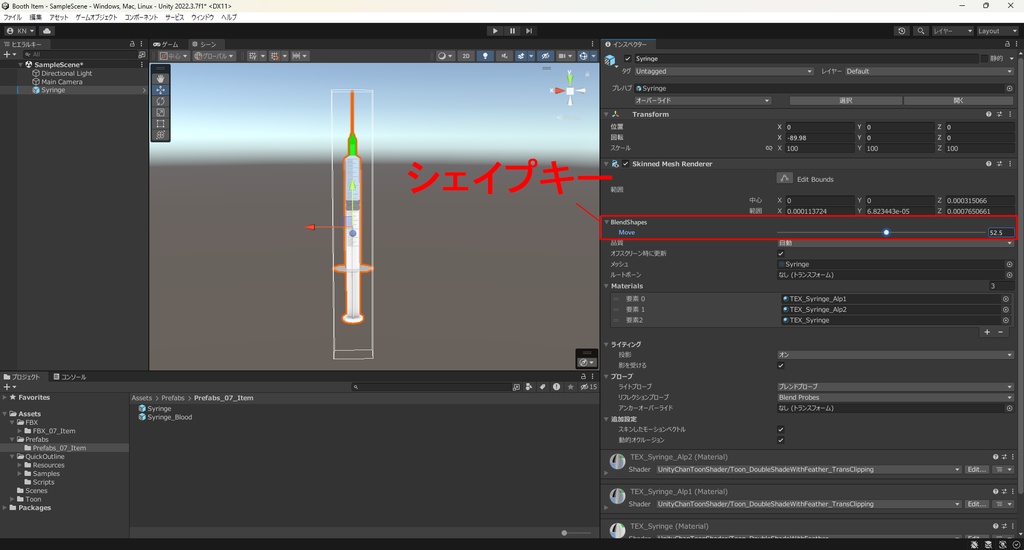The height and width of the screenshot is (550, 1024).
Task: Open presets for Skinned Mesh Renderer
Action: (x=999, y=164)
